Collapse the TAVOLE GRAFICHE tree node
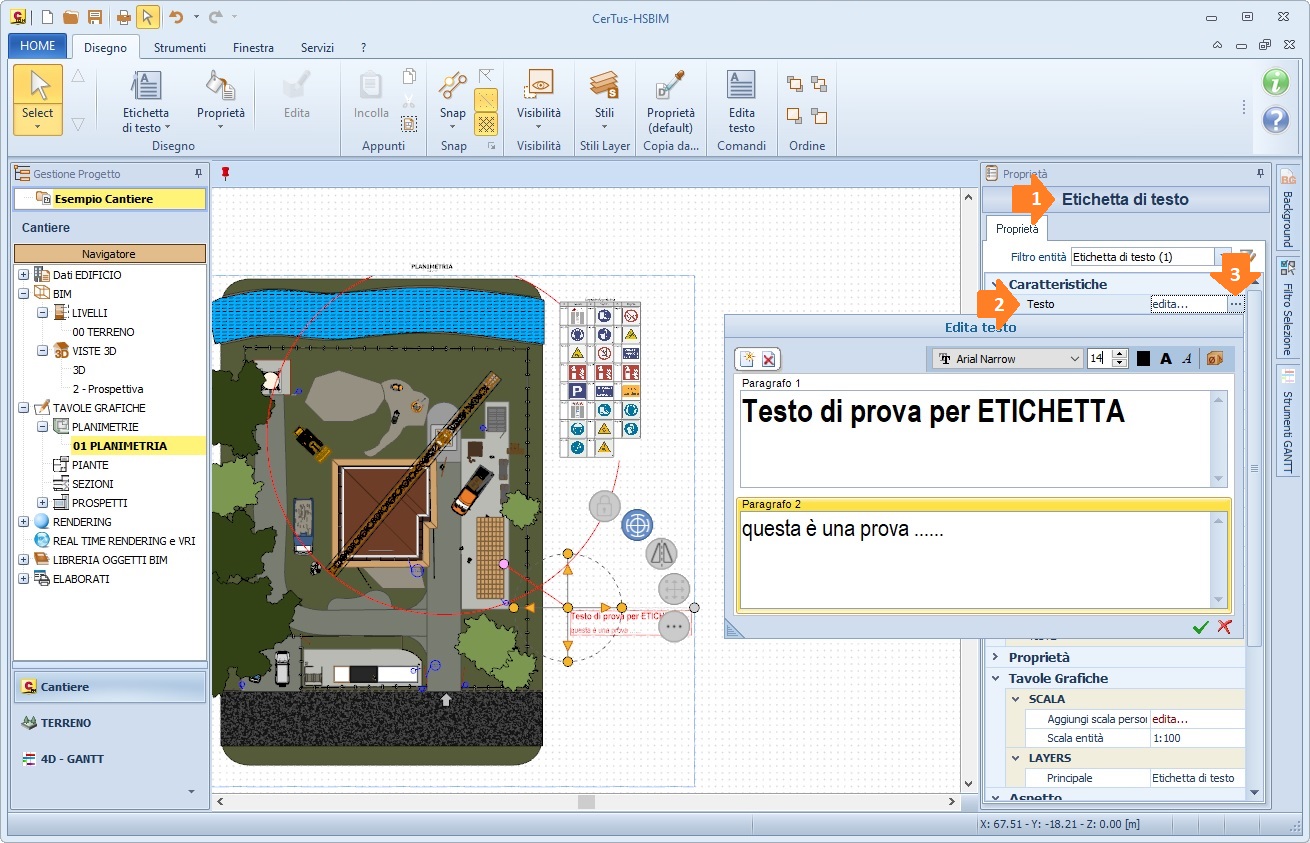 coord(23,408)
